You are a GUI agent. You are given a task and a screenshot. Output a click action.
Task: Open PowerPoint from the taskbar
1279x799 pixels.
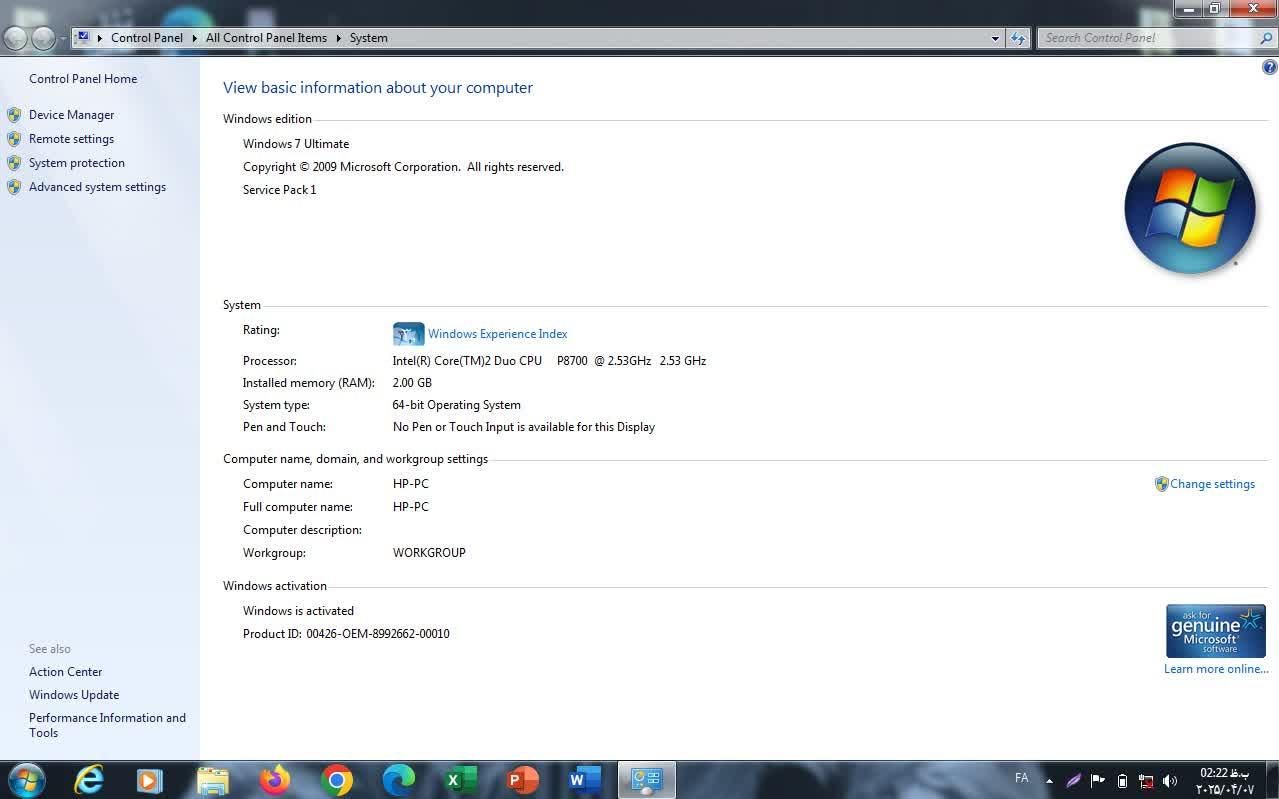[522, 780]
